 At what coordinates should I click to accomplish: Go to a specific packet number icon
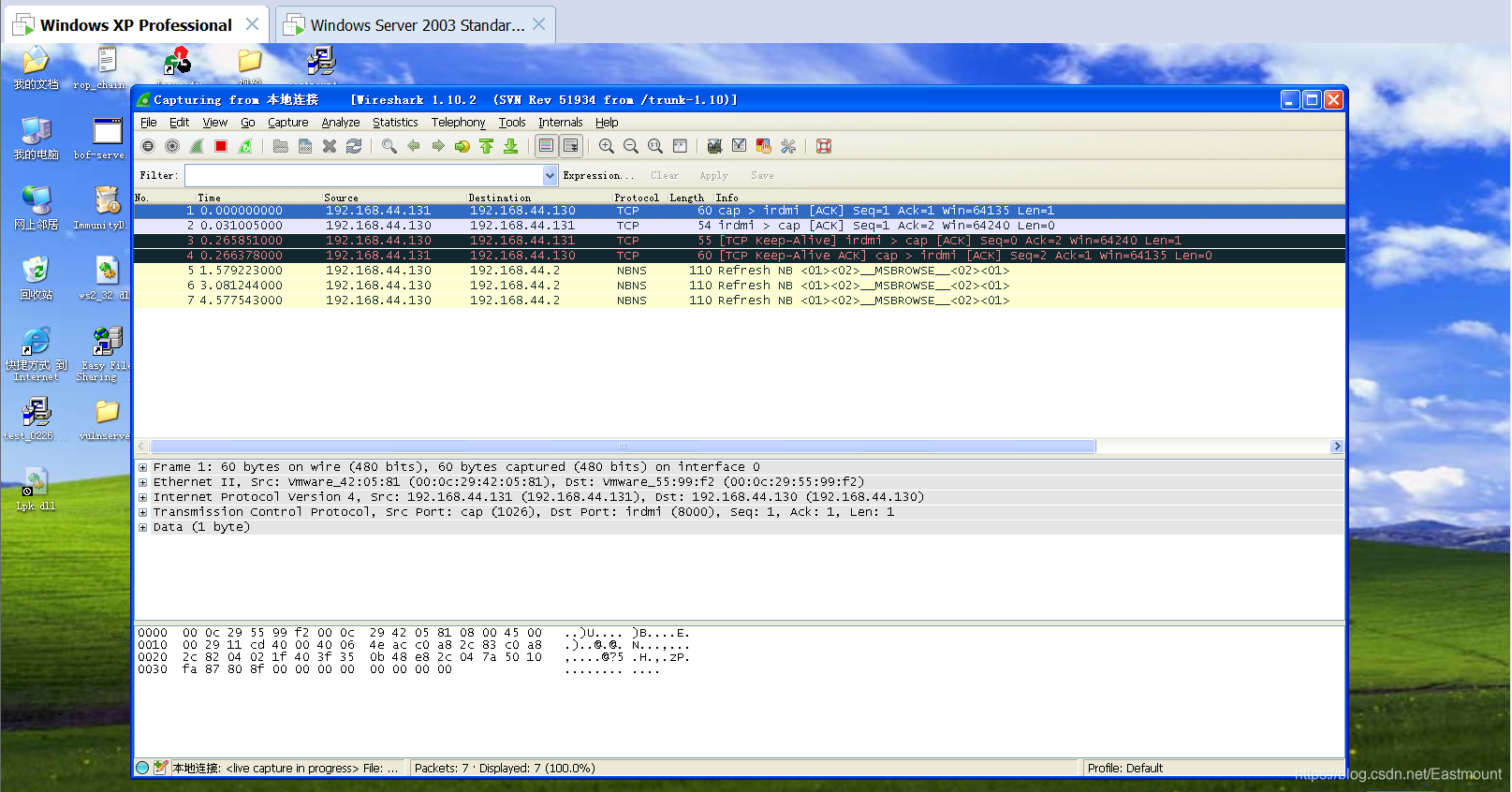(x=462, y=146)
